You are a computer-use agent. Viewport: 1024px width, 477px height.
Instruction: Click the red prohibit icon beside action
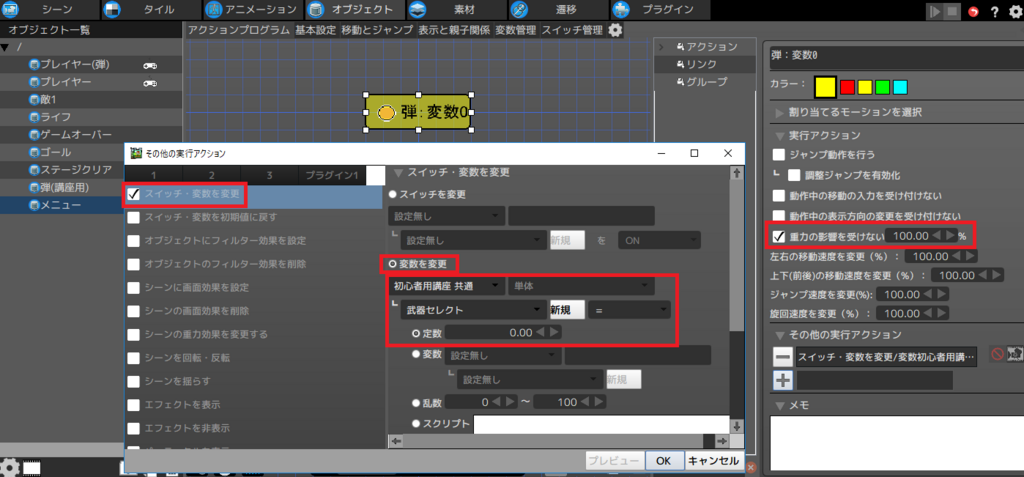coord(997,354)
